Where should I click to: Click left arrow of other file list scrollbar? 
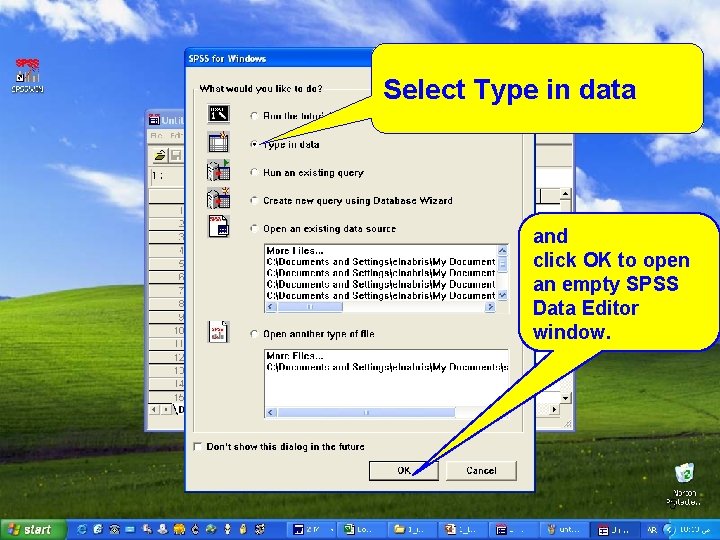[x=271, y=412]
